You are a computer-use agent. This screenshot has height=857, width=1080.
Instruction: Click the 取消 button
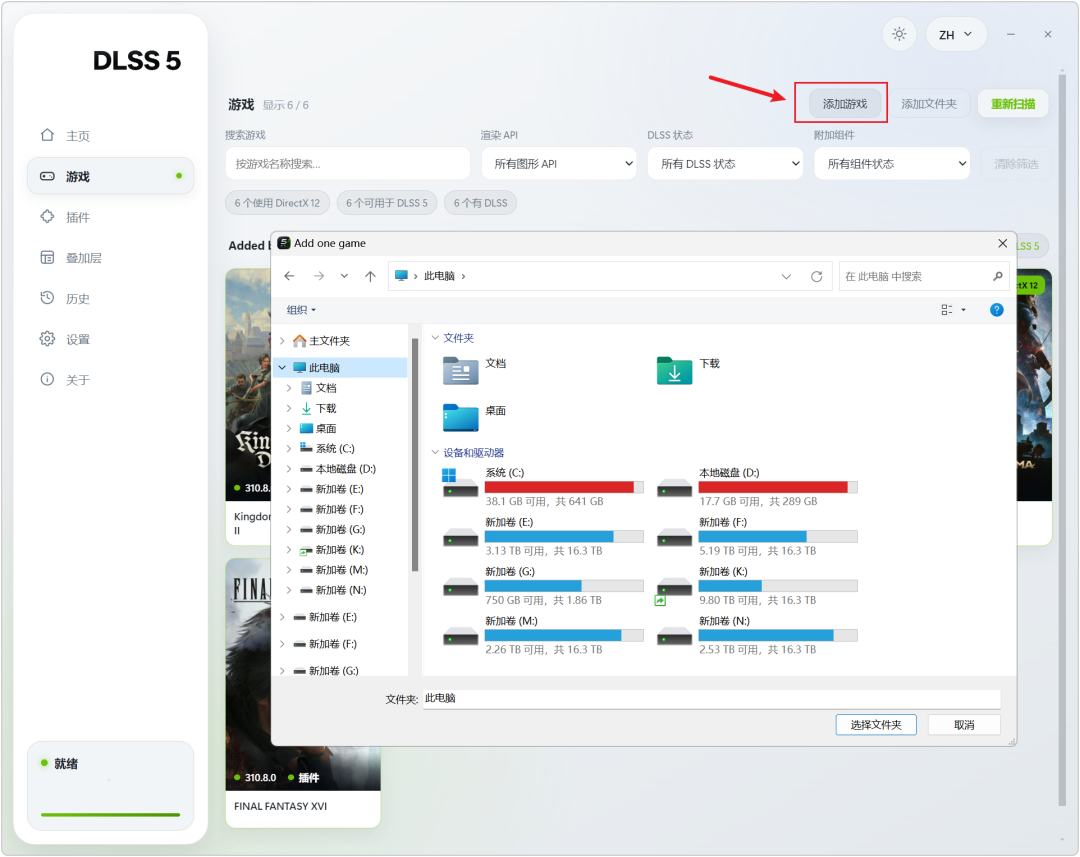pos(964,725)
